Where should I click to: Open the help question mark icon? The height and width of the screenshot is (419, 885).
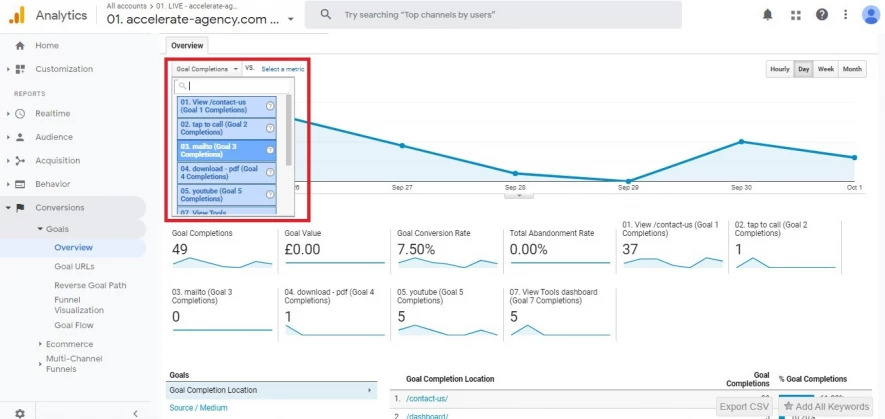pyautogui.click(x=822, y=15)
